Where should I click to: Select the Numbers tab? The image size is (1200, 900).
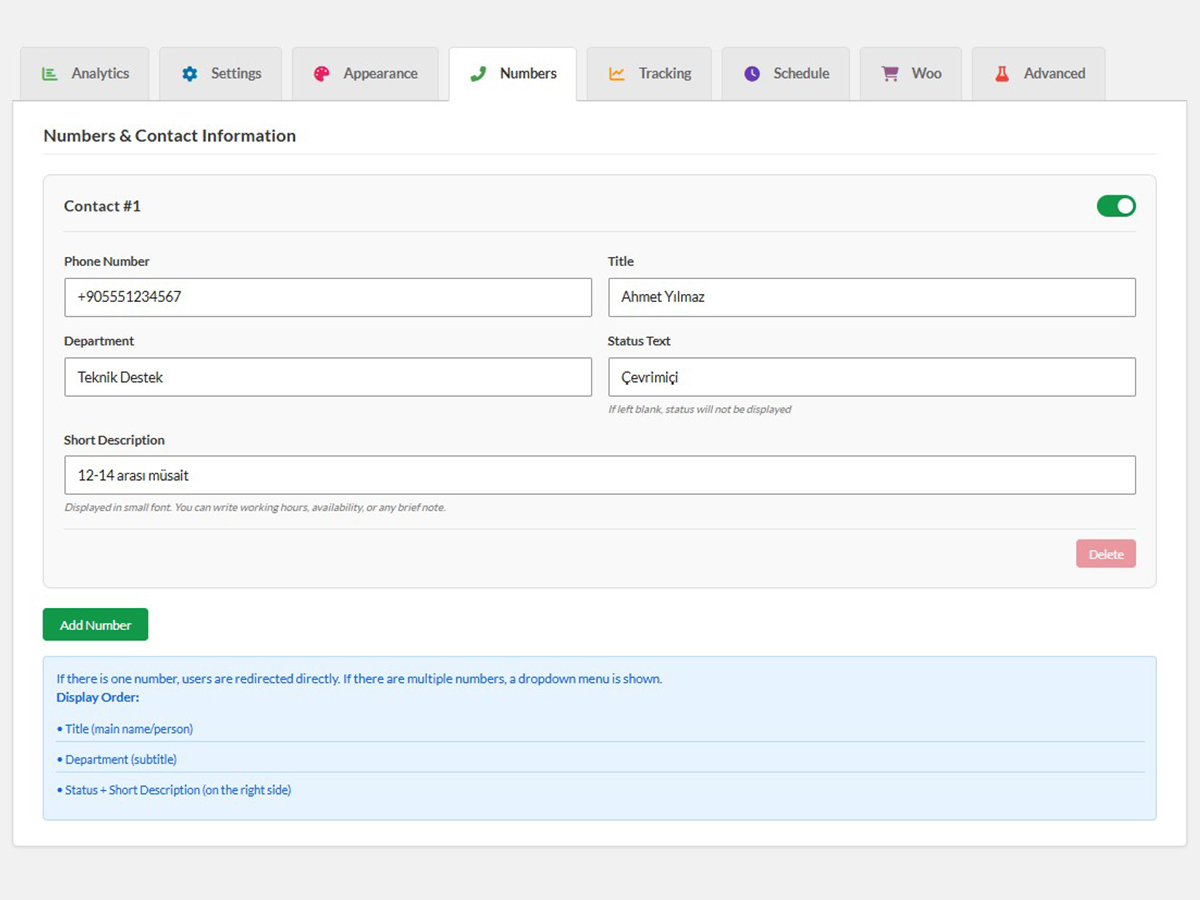point(513,74)
